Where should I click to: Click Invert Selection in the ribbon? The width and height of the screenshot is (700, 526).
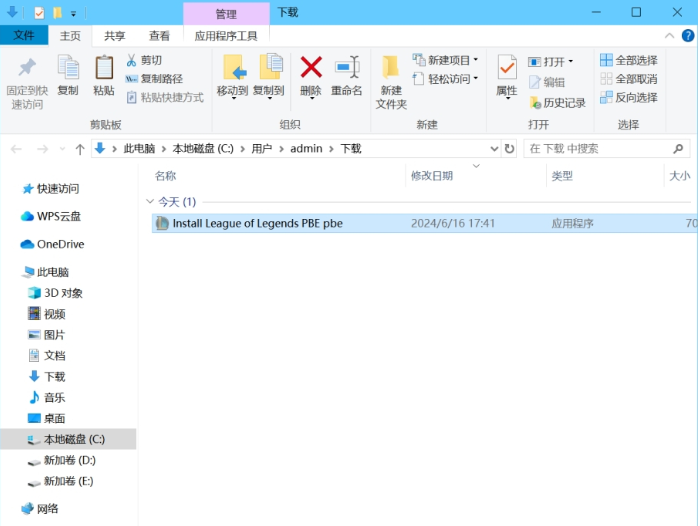click(629, 97)
